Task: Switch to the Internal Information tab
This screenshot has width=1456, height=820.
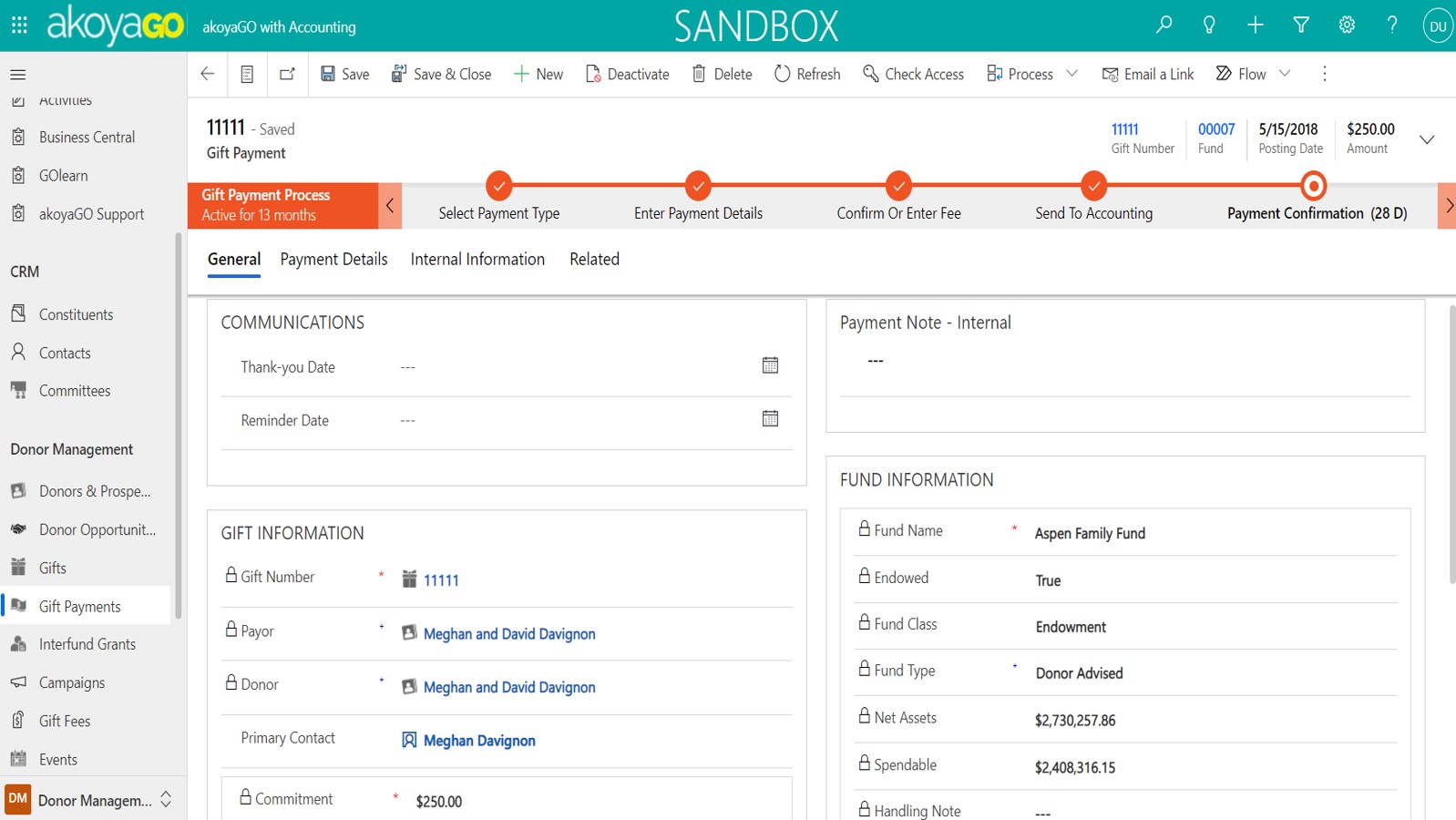Action: pyautogui.click(x=477, y=260)
